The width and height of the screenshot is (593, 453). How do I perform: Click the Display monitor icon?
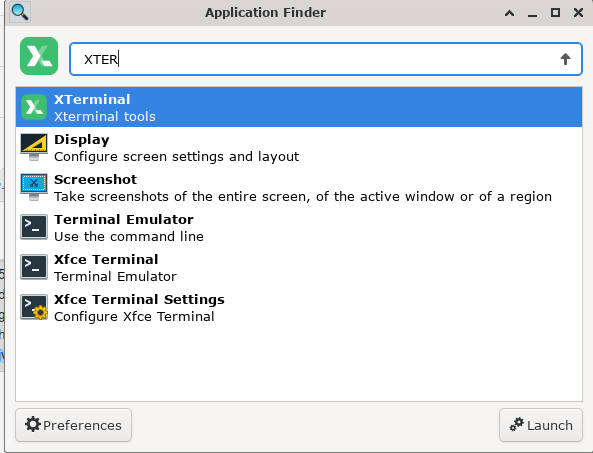[x=34, y=147]
